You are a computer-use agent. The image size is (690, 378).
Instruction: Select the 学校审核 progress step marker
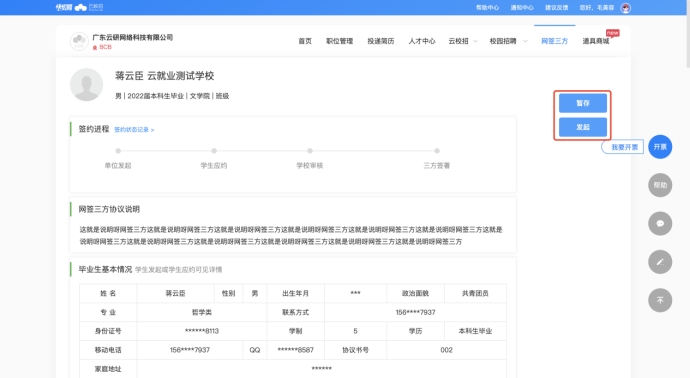(x=310, y=150)
